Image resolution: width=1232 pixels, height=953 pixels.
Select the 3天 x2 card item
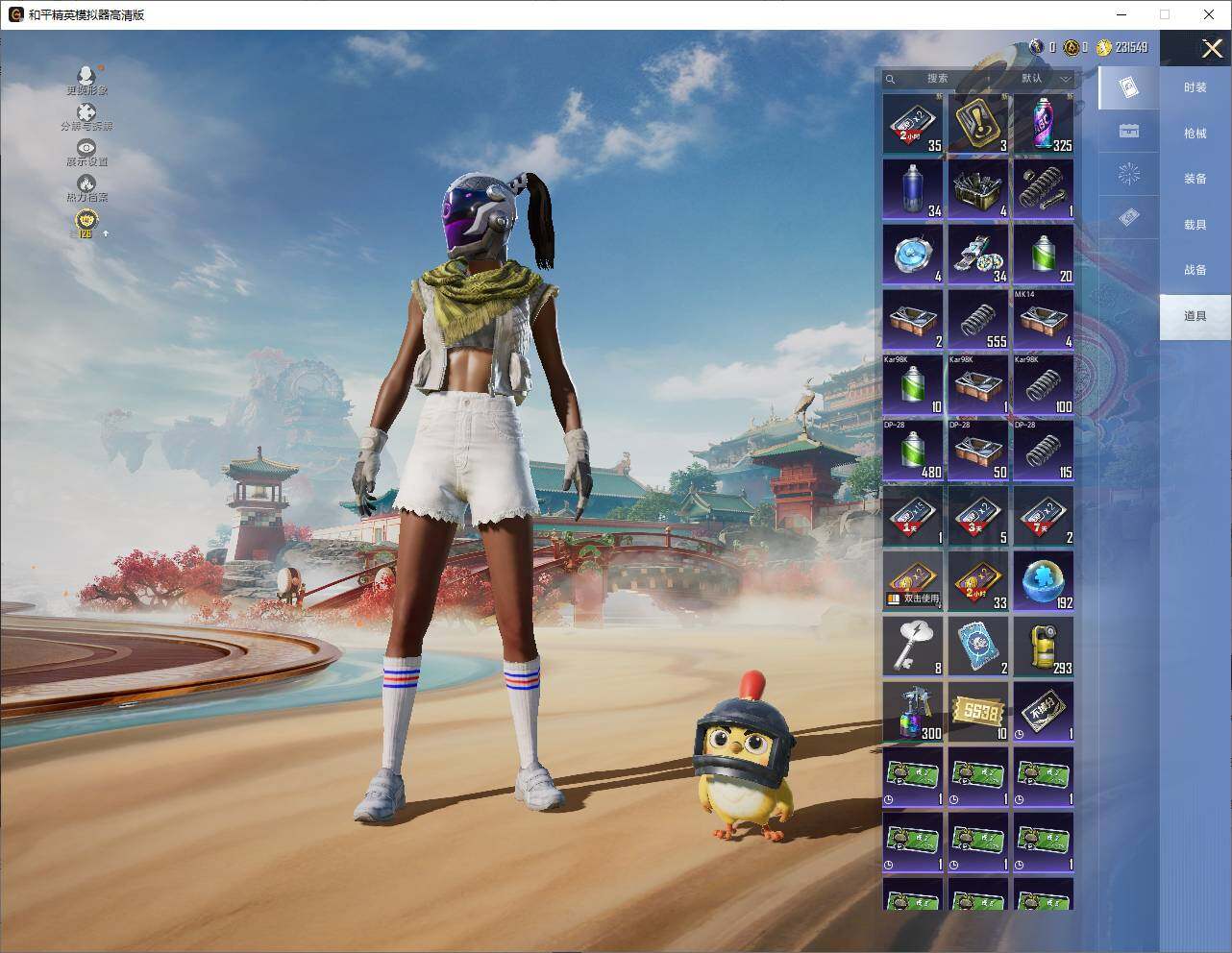pyautogui.click(x=978, y=516)
